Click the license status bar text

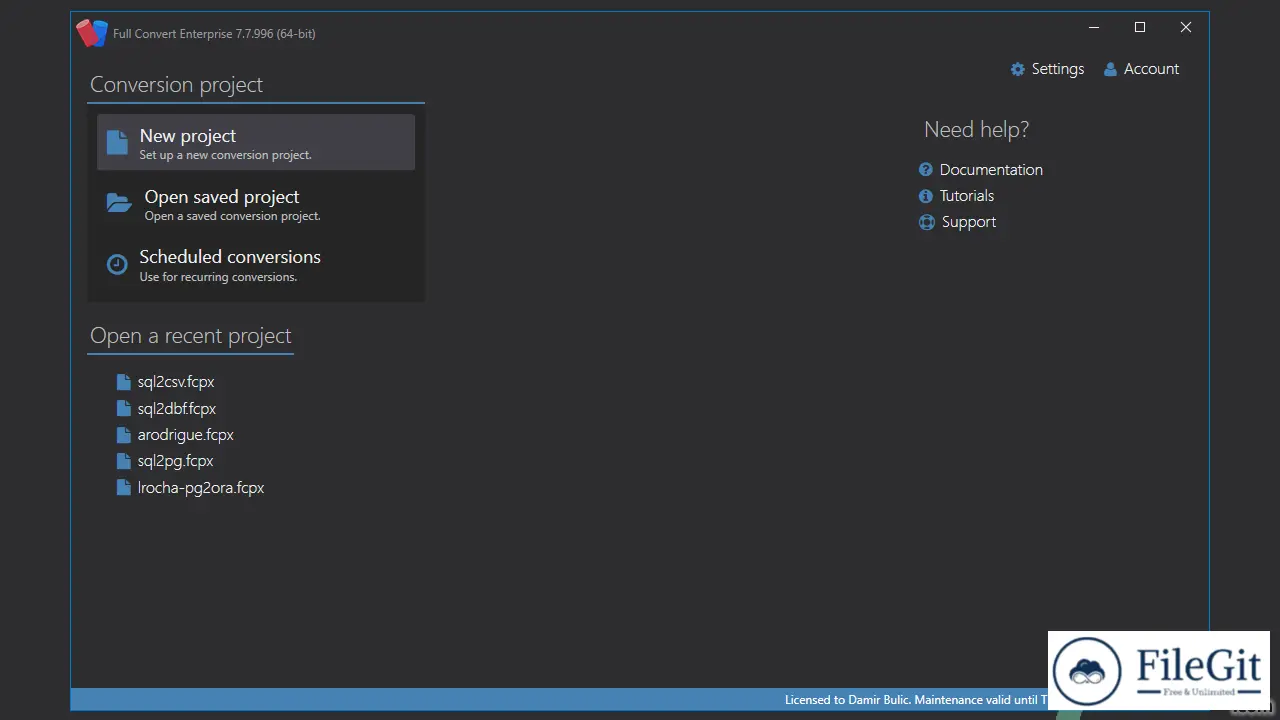pyautogui.click(x=916, y=700)
